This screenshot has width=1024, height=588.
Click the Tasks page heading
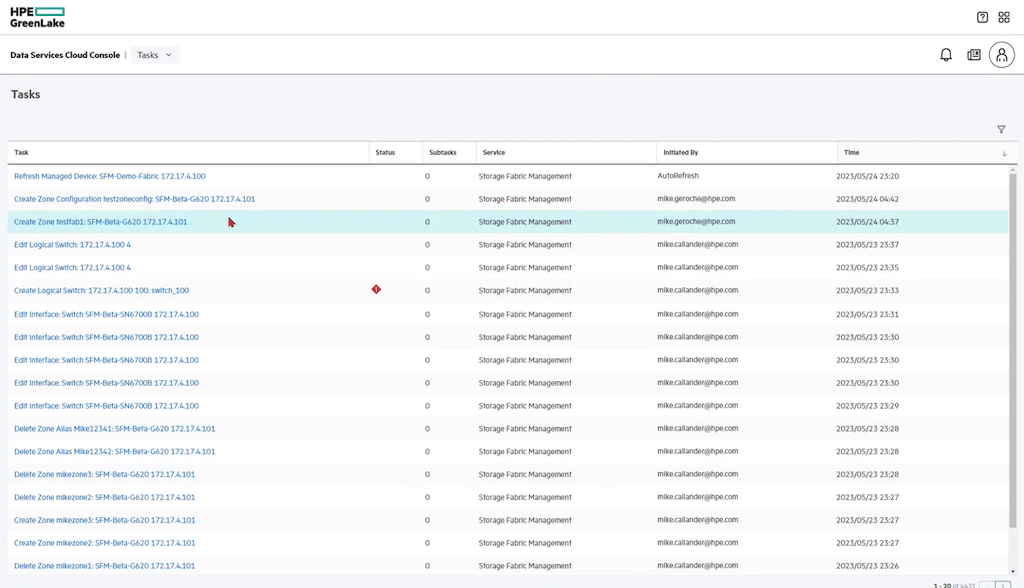click(25, 94)
